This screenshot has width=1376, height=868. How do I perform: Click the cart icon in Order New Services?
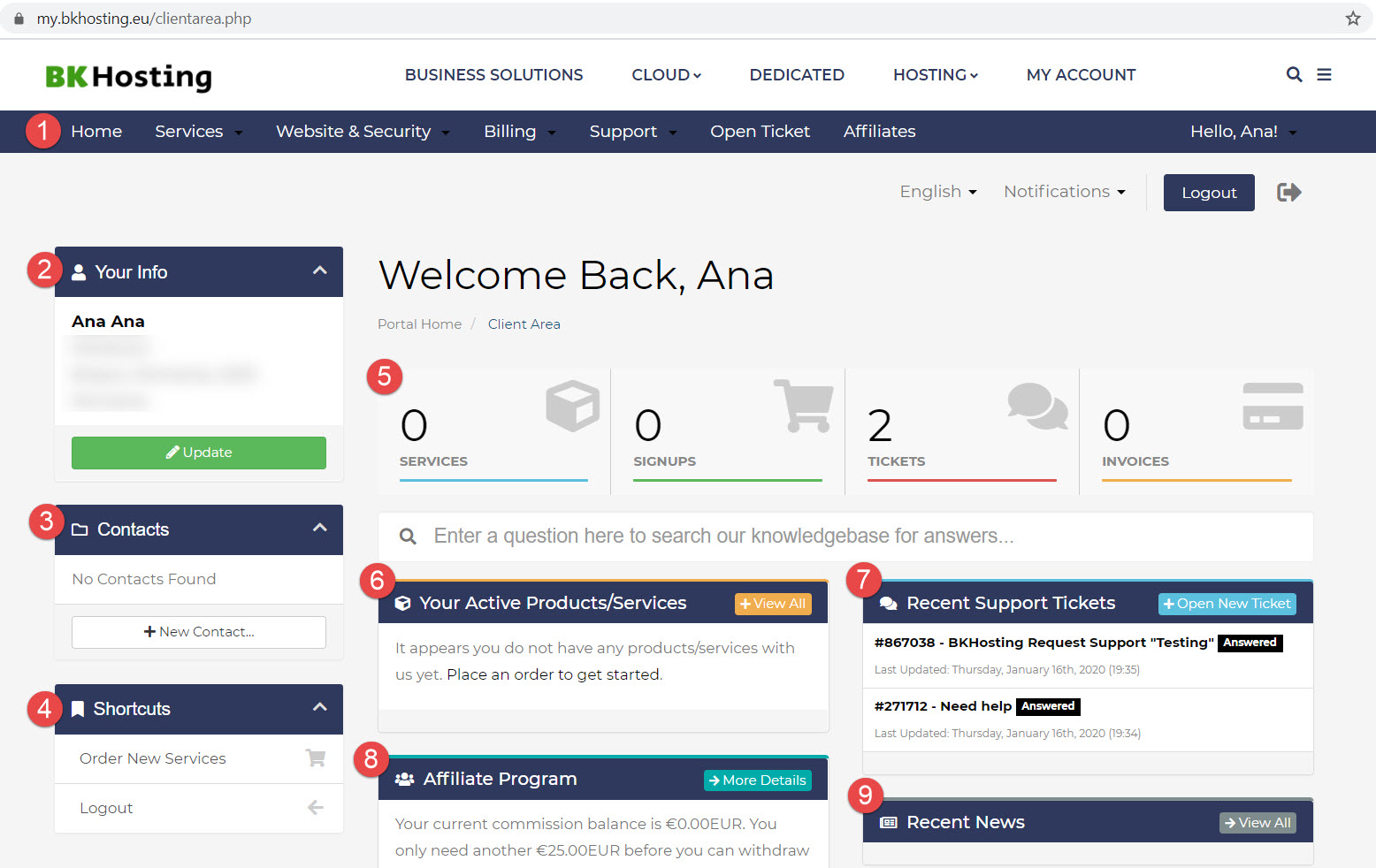315,758
